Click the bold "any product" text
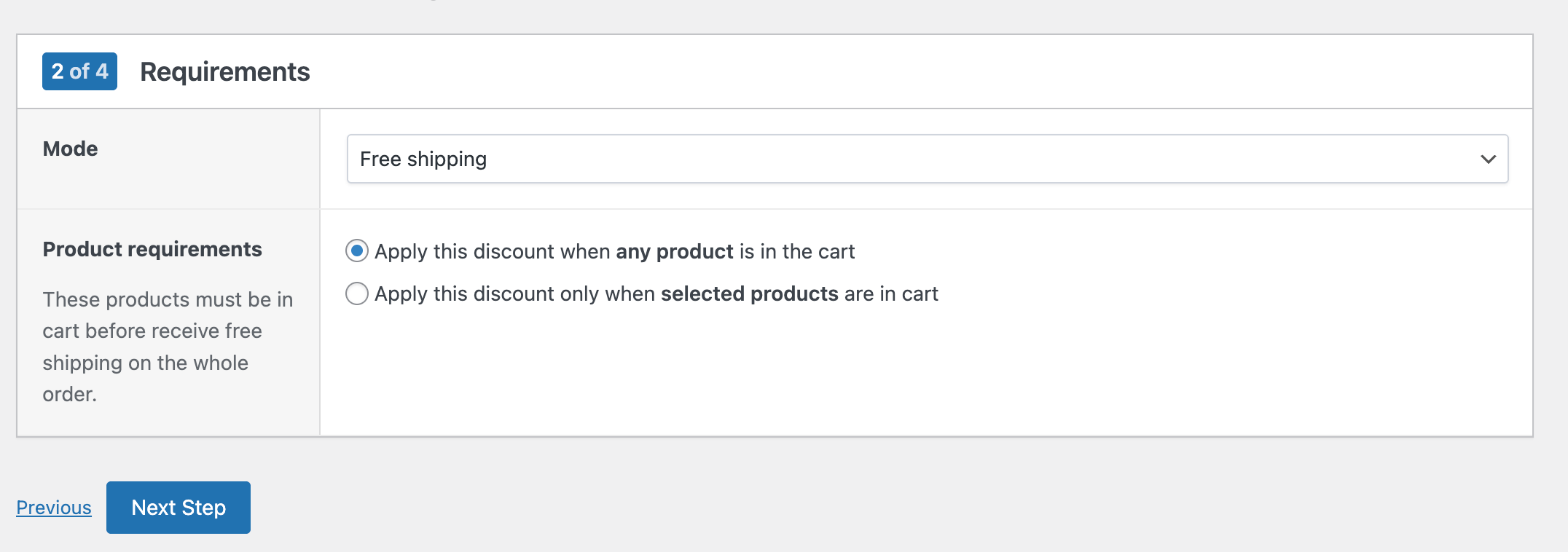Screen dimensions: 1568x552 pyautogui.click(x=675, y=251)
